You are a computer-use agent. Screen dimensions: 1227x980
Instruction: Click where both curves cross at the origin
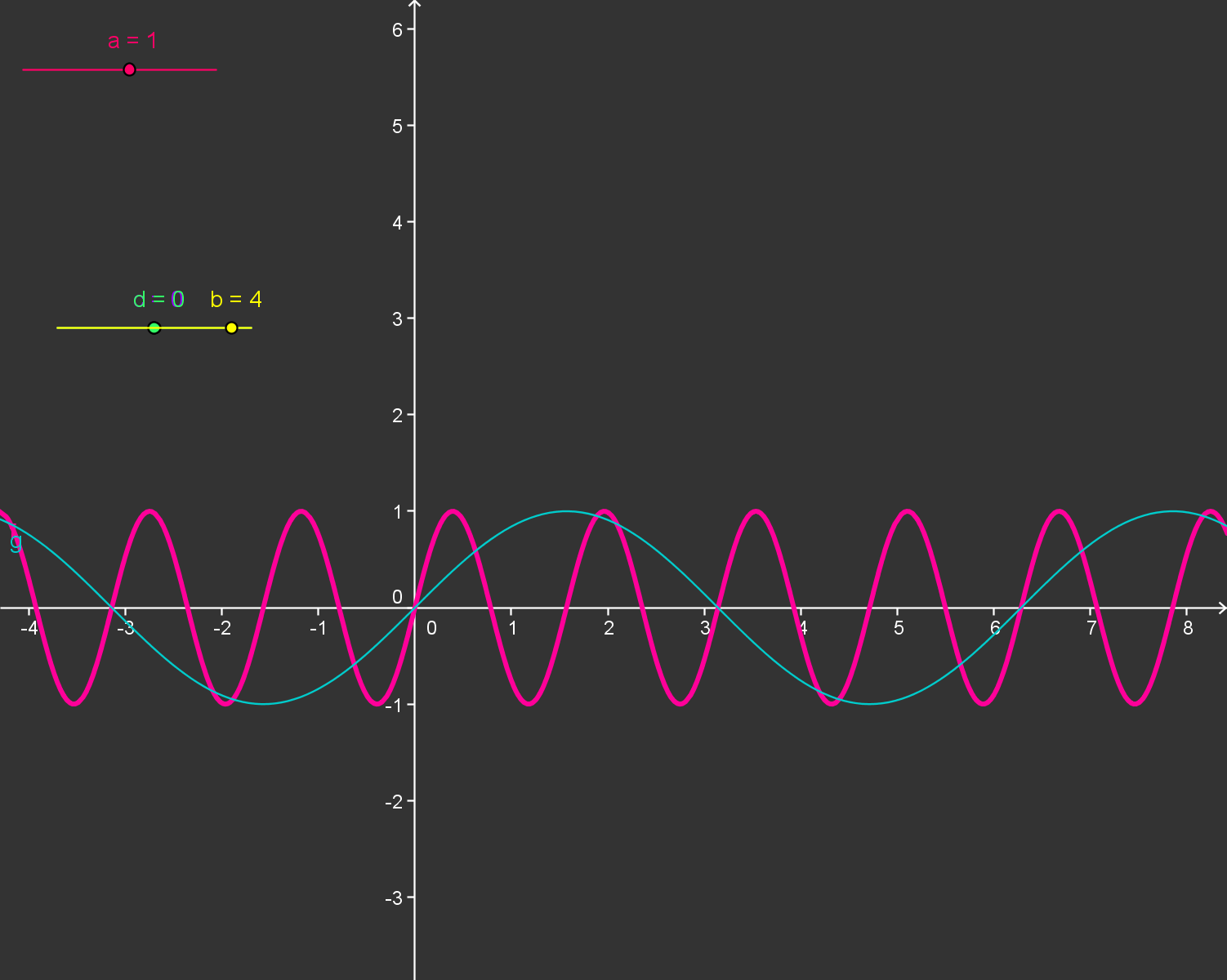pyautogui.click(x=413, y=608)
